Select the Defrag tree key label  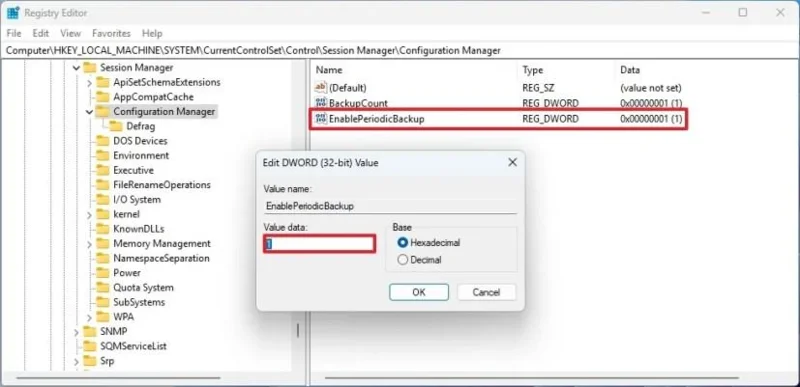pyautogui.click(x=141, y=126)
